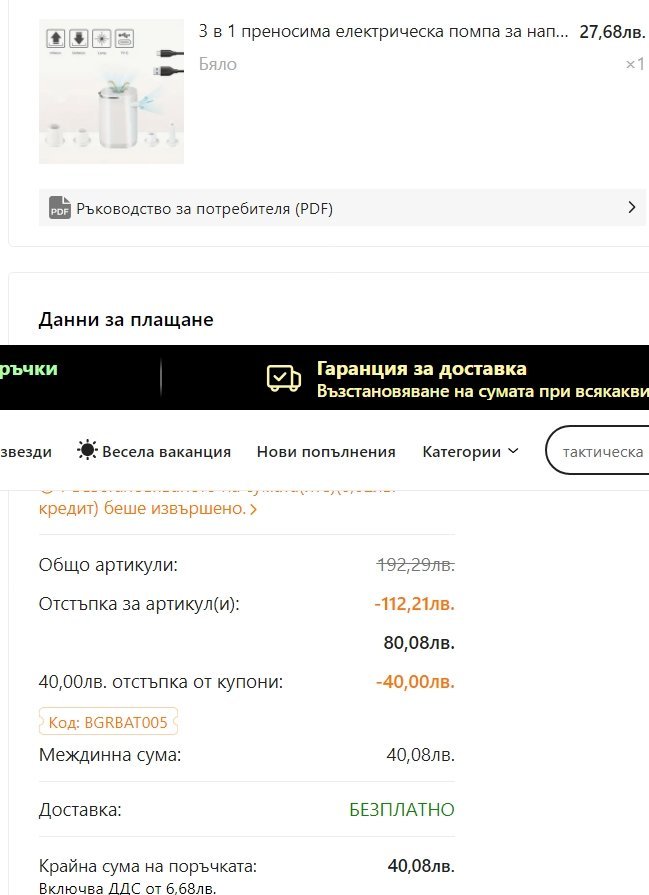Click the БЕЗПЛАТНО delivery label
The height and width of the screenshot is (895, 649).
401,809
